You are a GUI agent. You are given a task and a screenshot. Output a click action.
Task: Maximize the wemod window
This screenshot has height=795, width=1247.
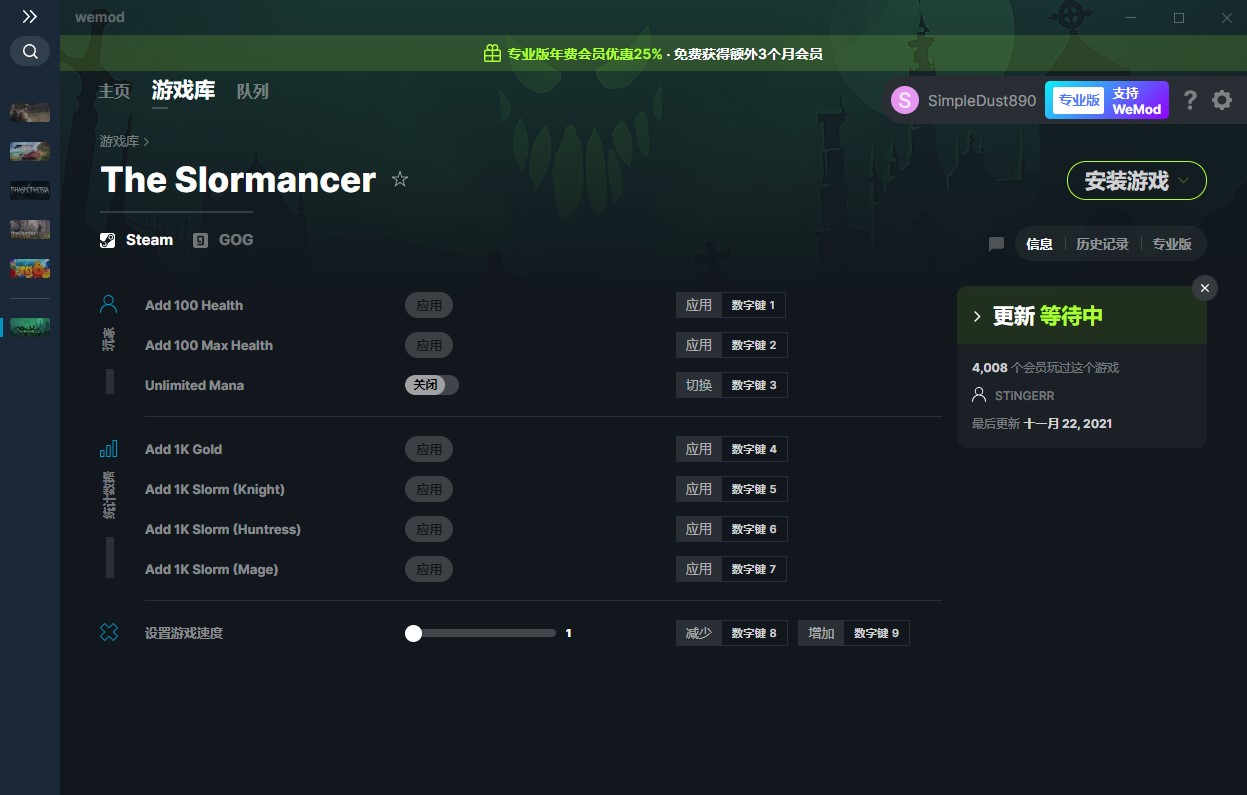(1179, 18)
